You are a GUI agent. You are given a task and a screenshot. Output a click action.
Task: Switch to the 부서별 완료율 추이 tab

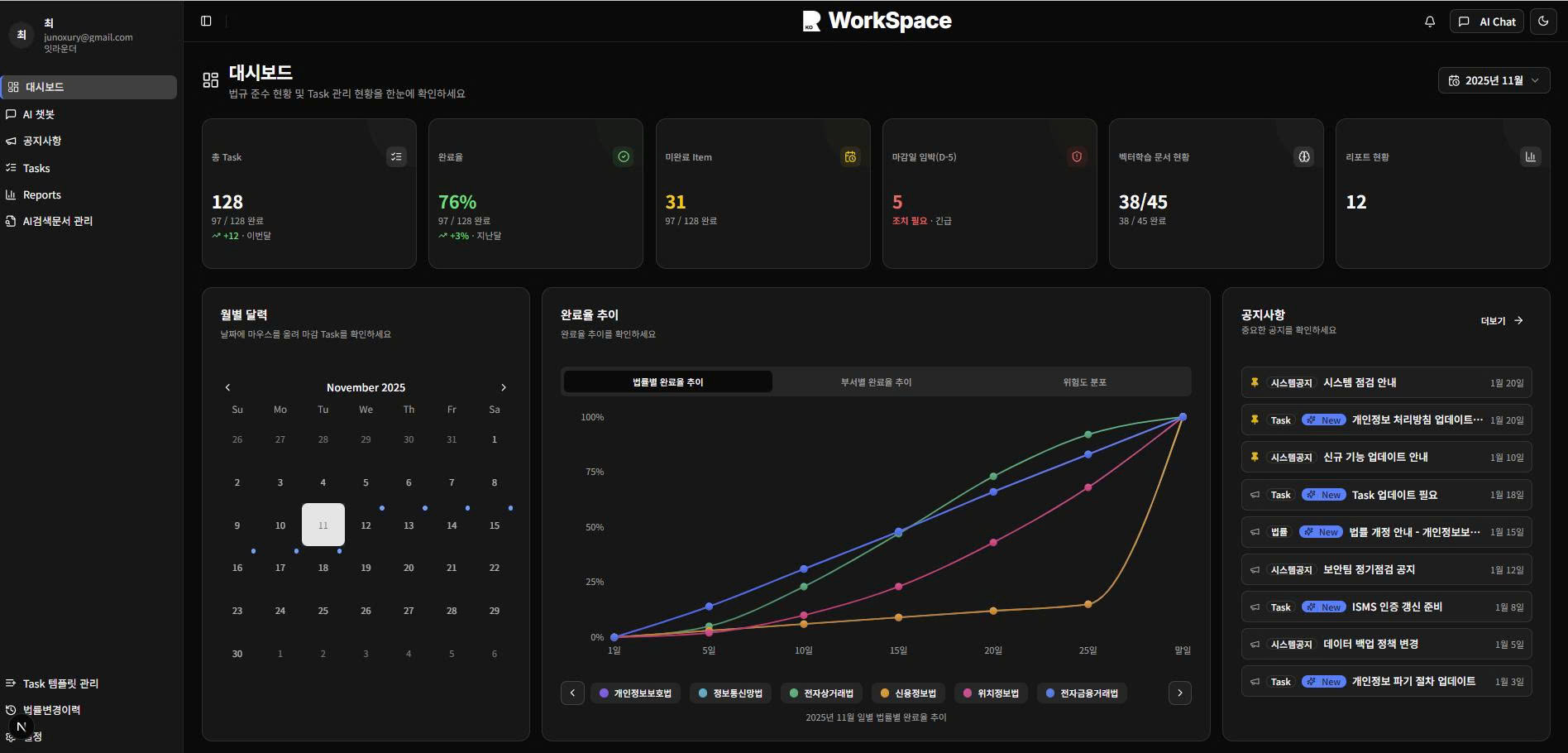coord(874,381)
